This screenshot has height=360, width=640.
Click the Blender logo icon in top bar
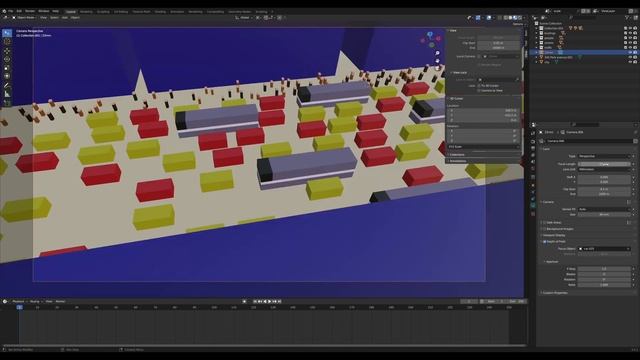(x=4, y=11)
